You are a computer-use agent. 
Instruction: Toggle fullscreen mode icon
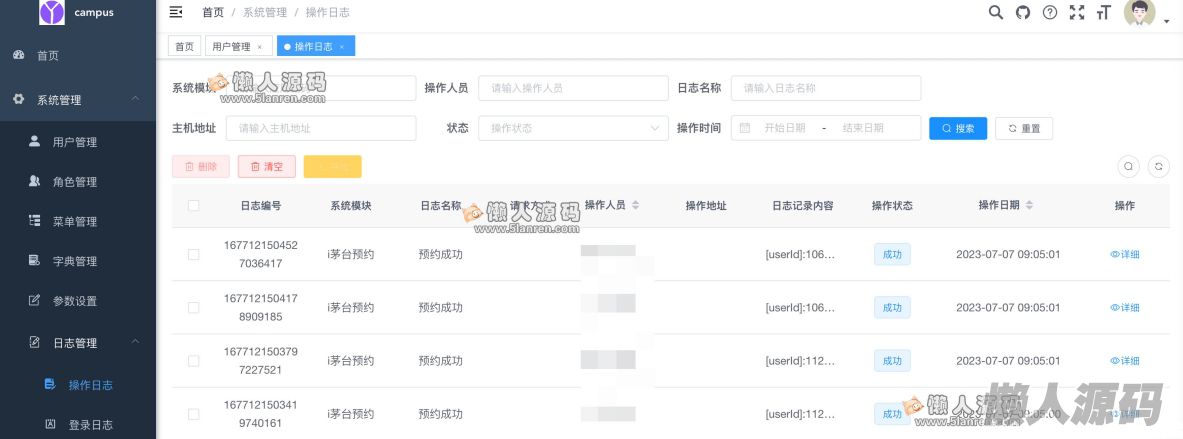(x=1076, y=12)
